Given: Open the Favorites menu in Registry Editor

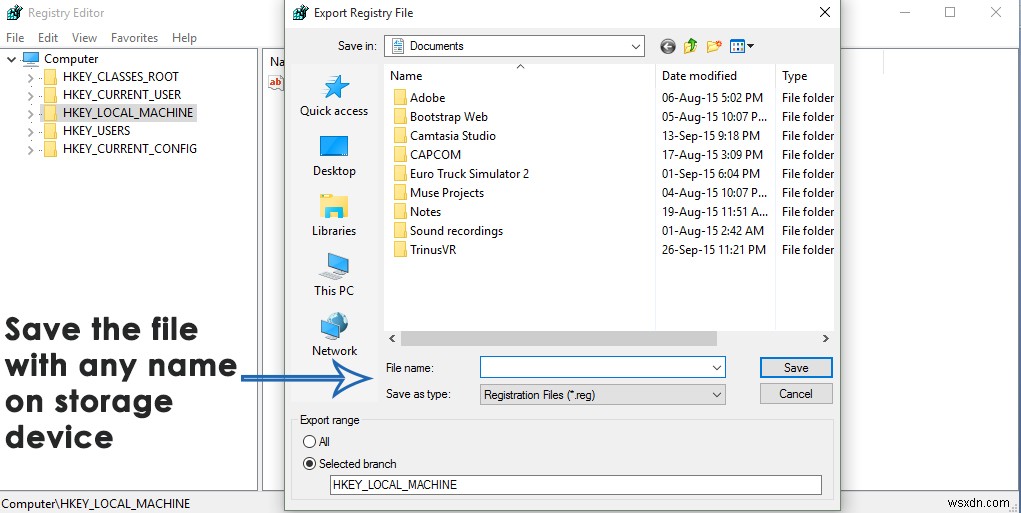Looking at the screenshot, I should coord(134,38).
